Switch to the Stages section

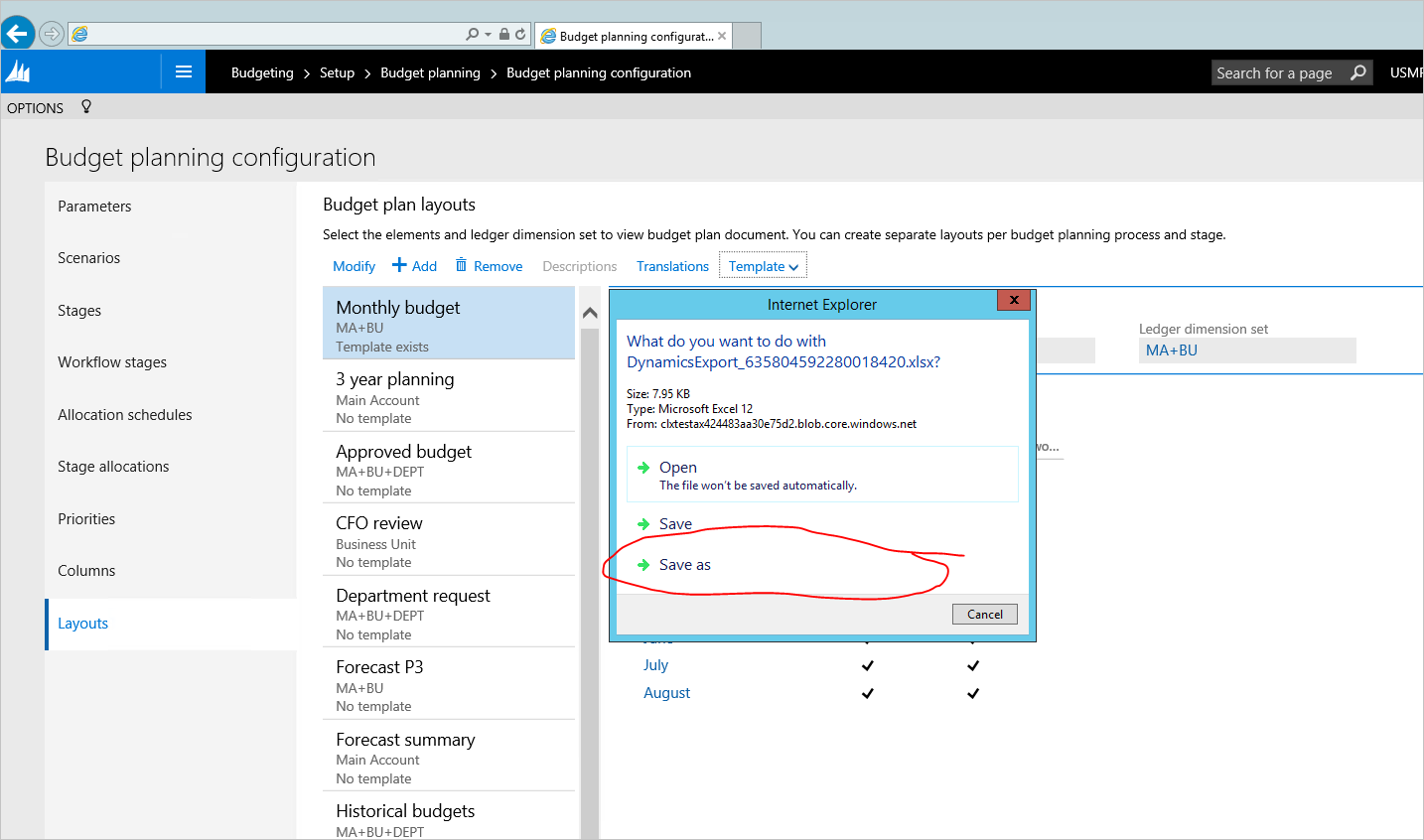tap(79, 311)
